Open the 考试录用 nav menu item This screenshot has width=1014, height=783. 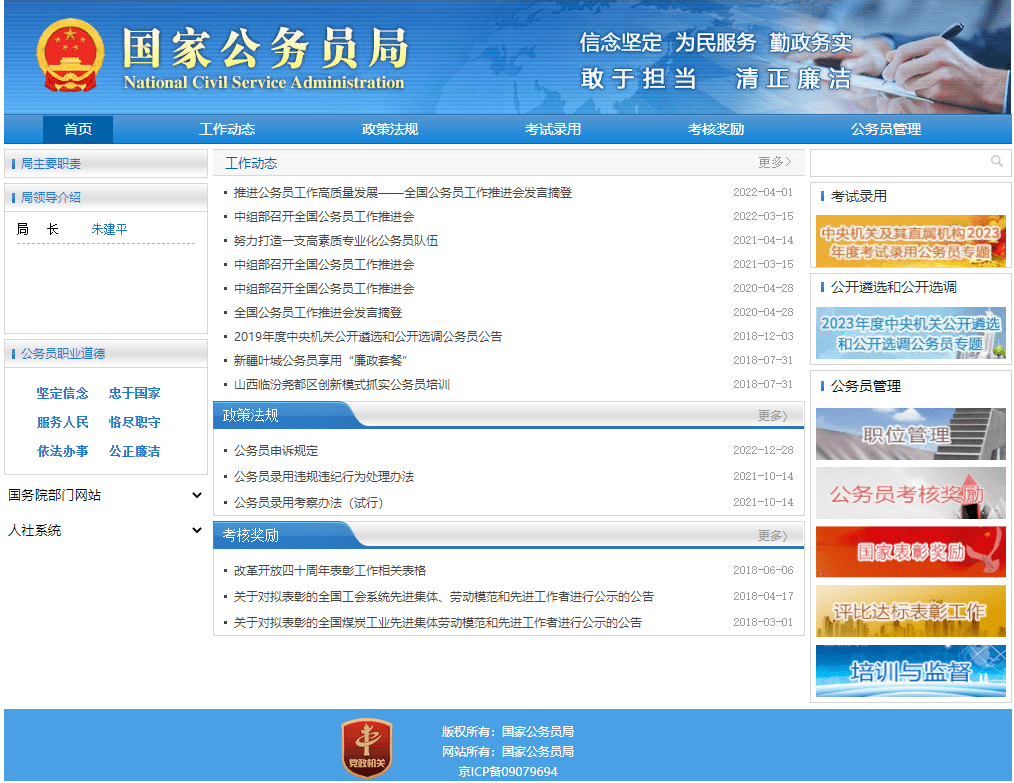[x=553, y=129]
